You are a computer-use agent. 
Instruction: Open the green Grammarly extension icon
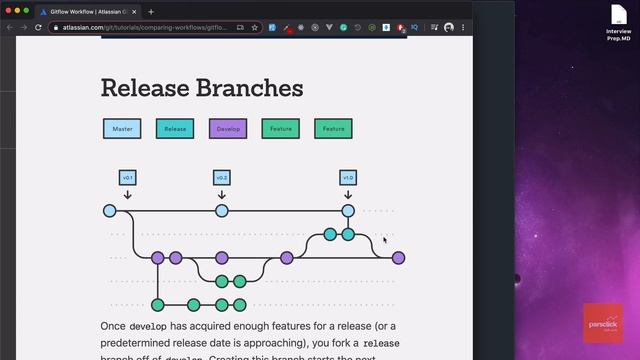click(343, 27)
